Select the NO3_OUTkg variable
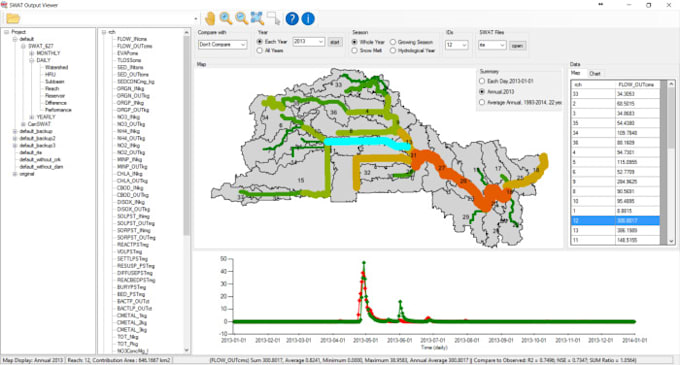680x365 pixels. point(131,124)
